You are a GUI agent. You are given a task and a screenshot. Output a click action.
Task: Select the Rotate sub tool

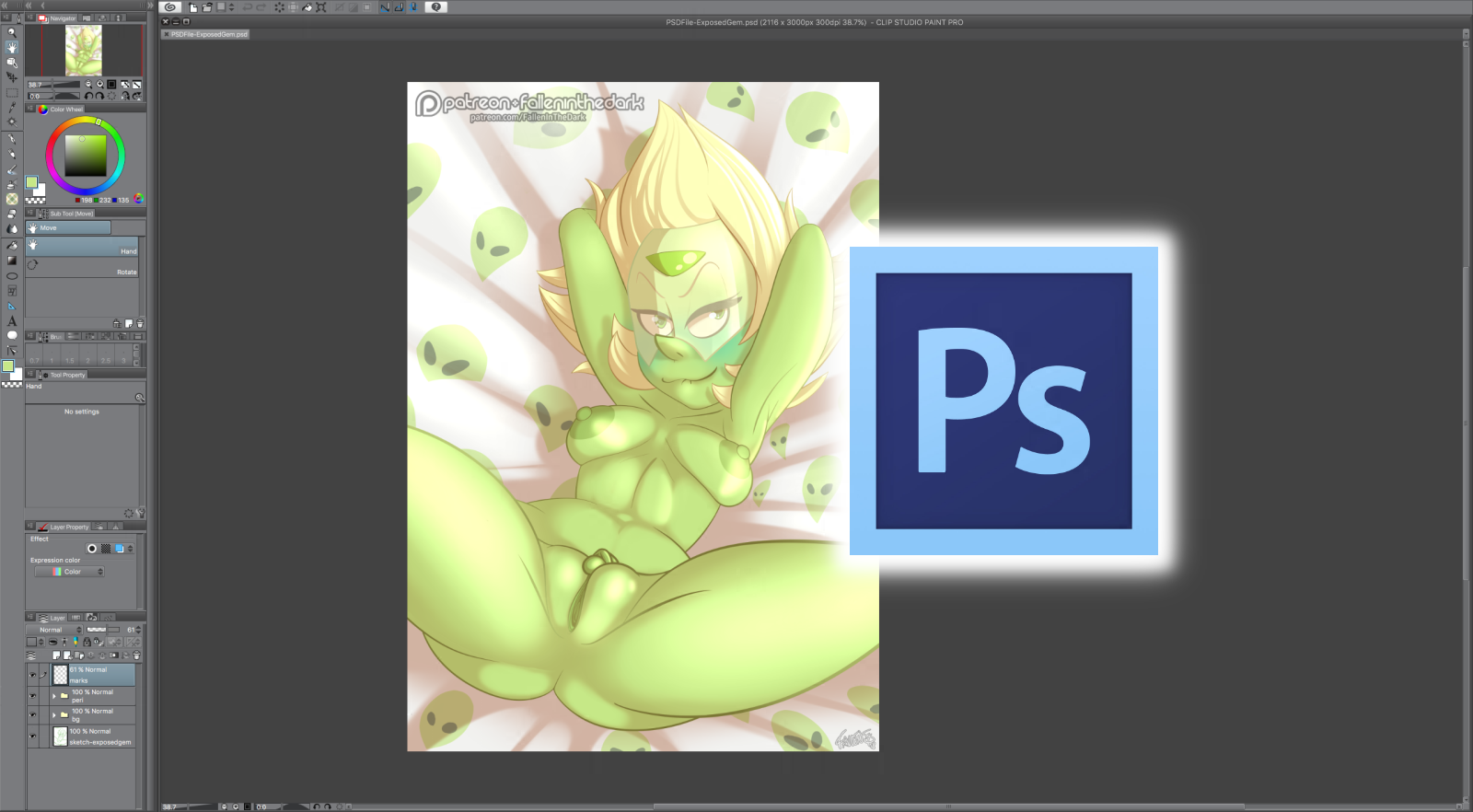tap(83, 267)
